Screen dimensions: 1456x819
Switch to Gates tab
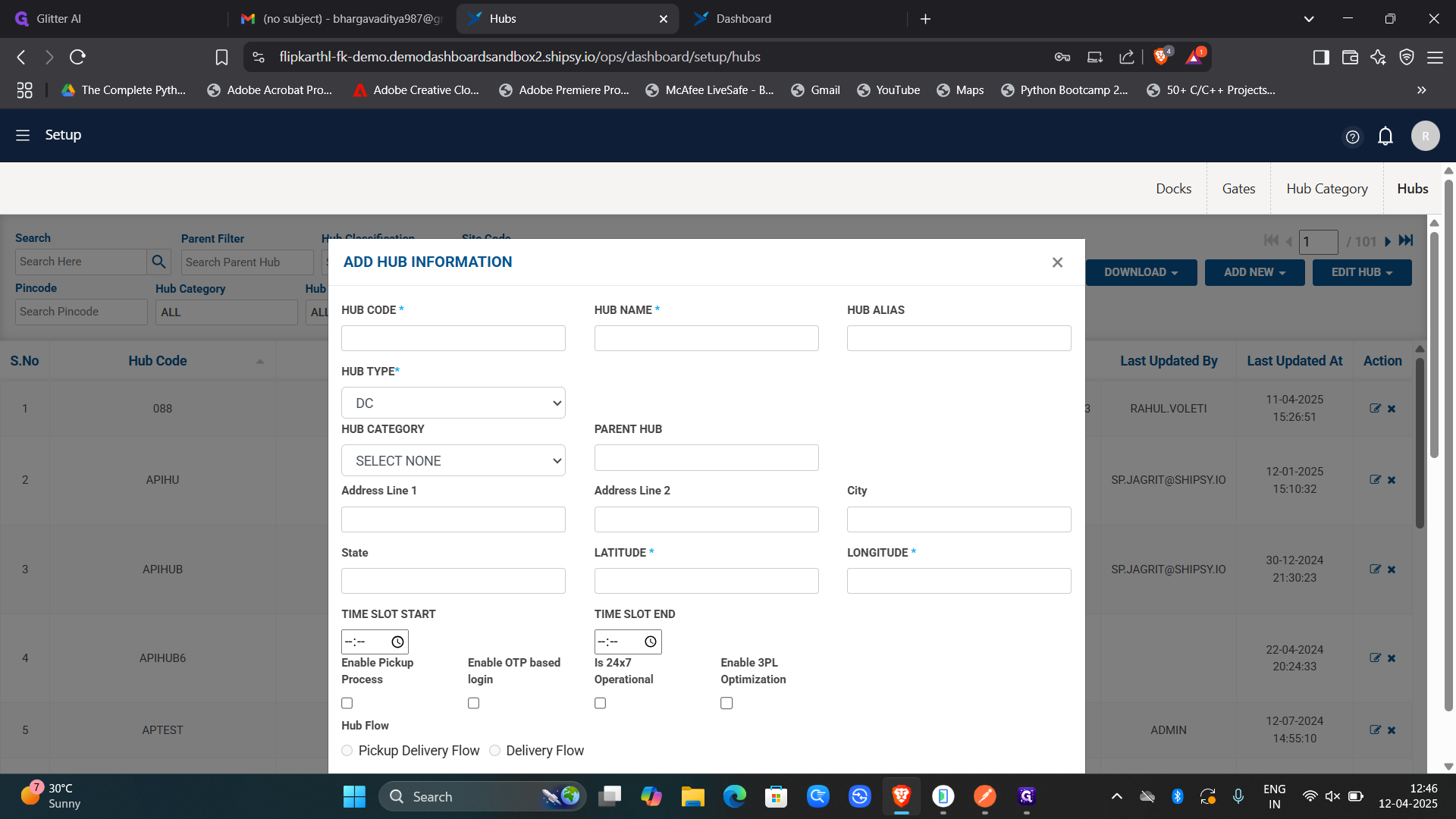coord(1238,189)
